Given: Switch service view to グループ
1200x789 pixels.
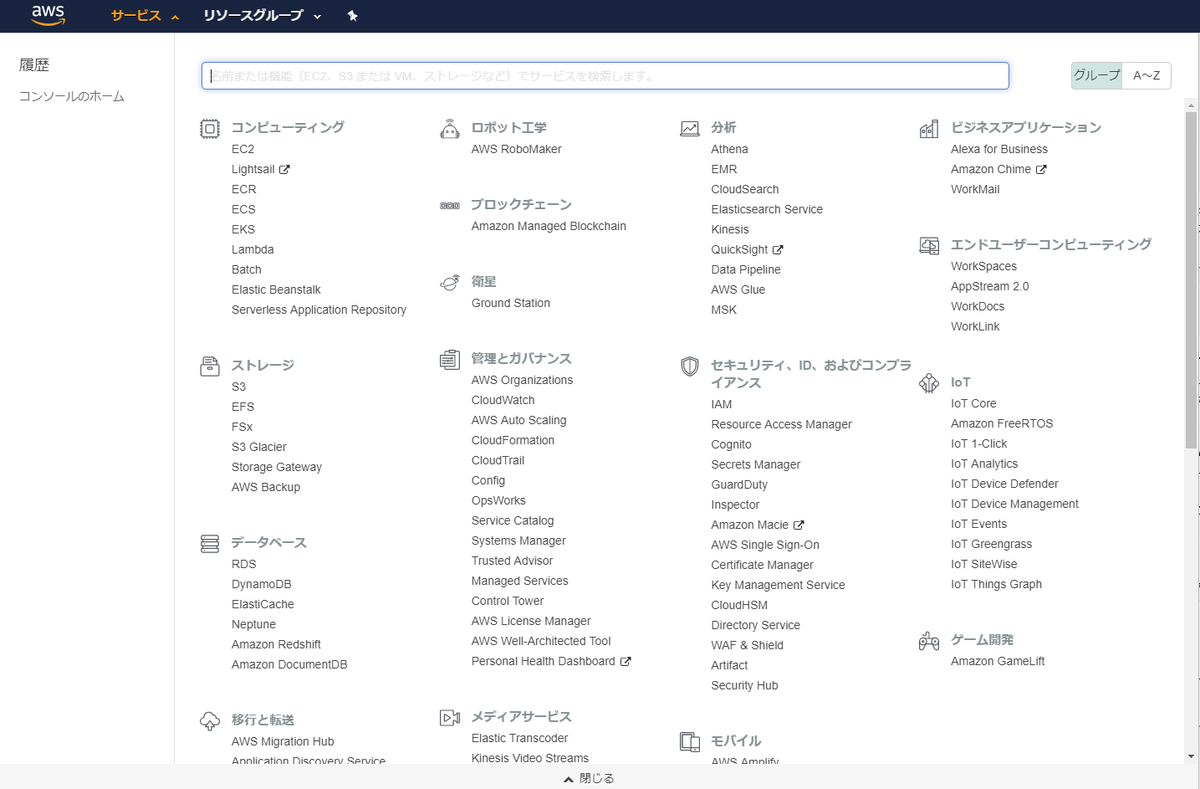Looking at the screenshot, I should click(x=1096, y=76).
